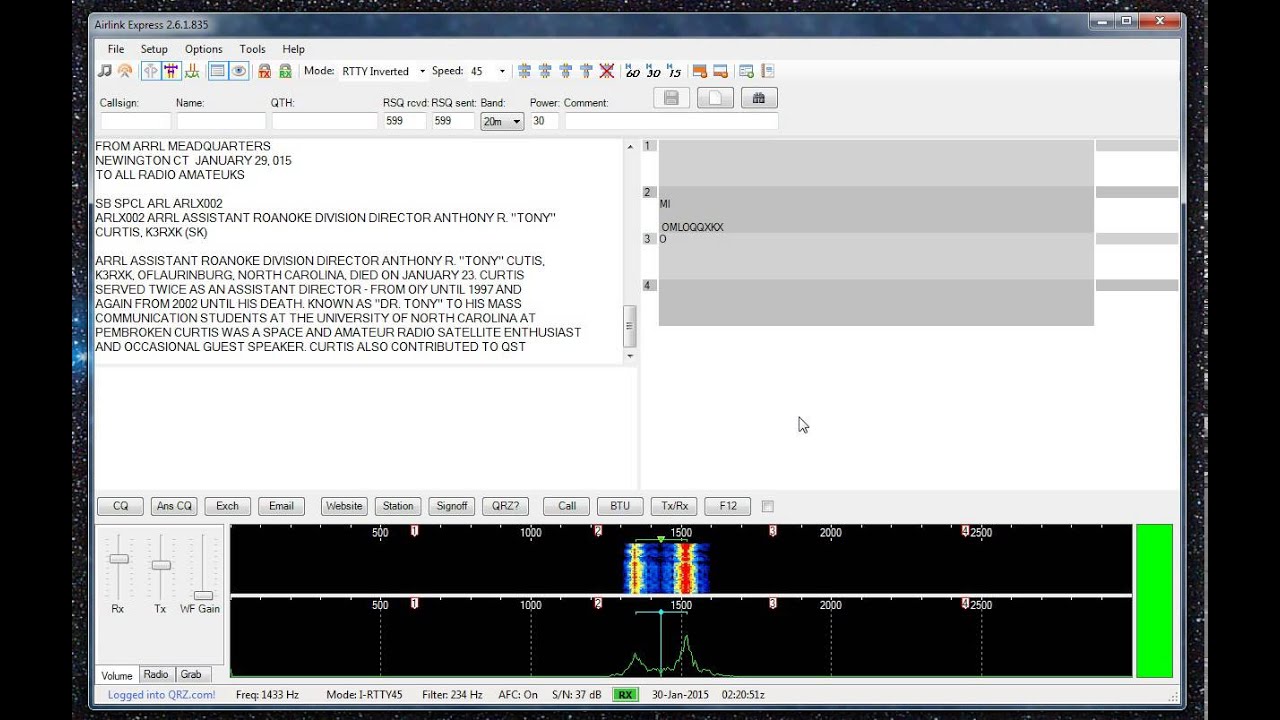Click the red TX lock icon
Image resolution: width=1280 pixels, height=720 pixels.
point(265,71)
